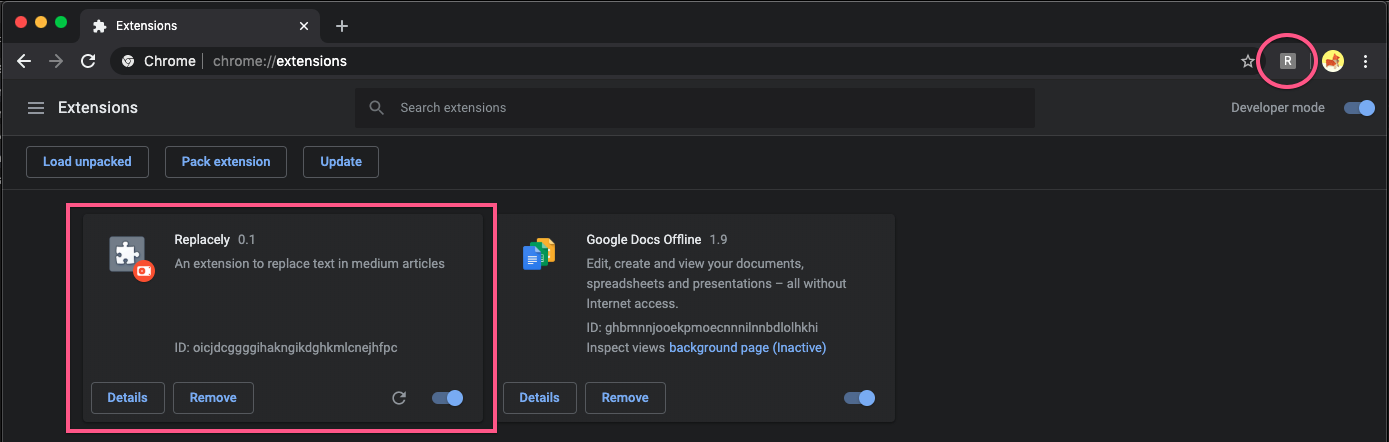The image size is (1389, 442).
Task: Close the Extensions tab
Action: (304, 26)
